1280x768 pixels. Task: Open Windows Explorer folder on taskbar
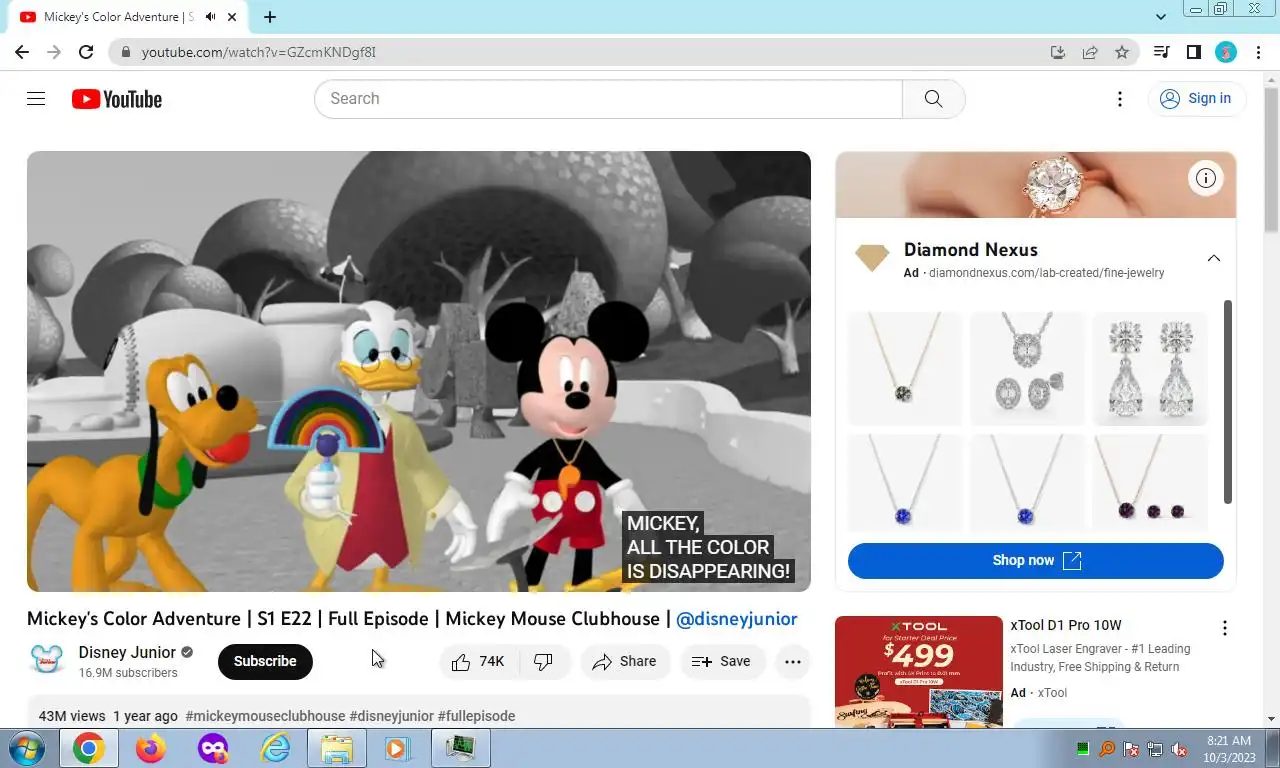(337, 747)
